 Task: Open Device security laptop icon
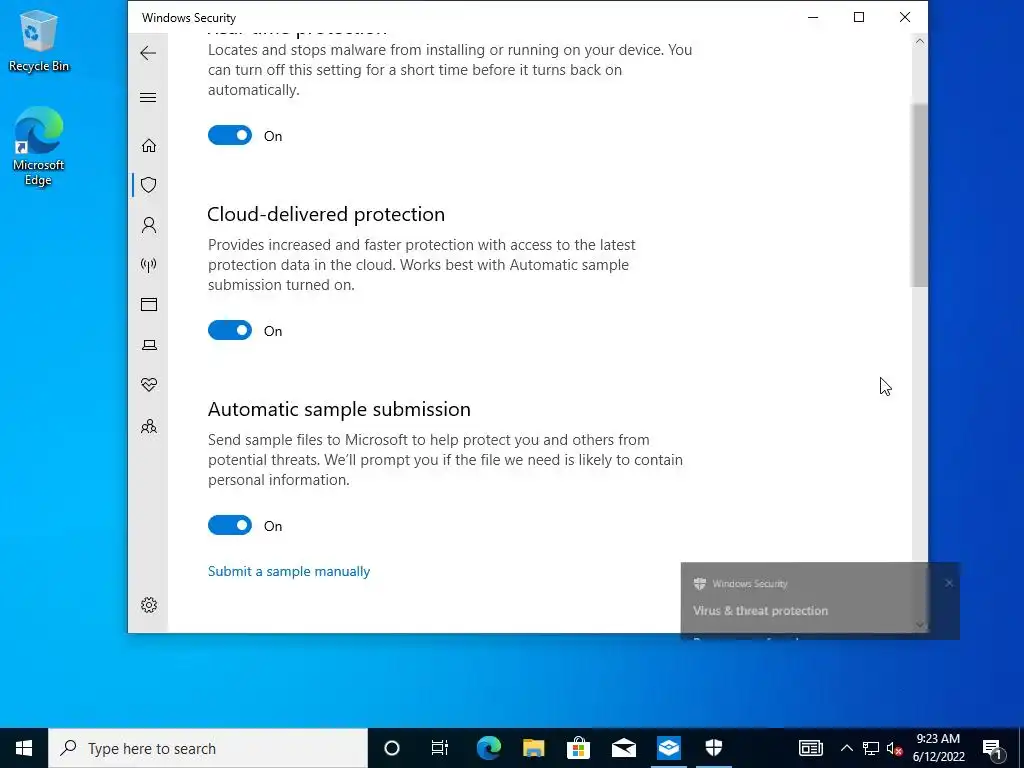click(149, 345)
